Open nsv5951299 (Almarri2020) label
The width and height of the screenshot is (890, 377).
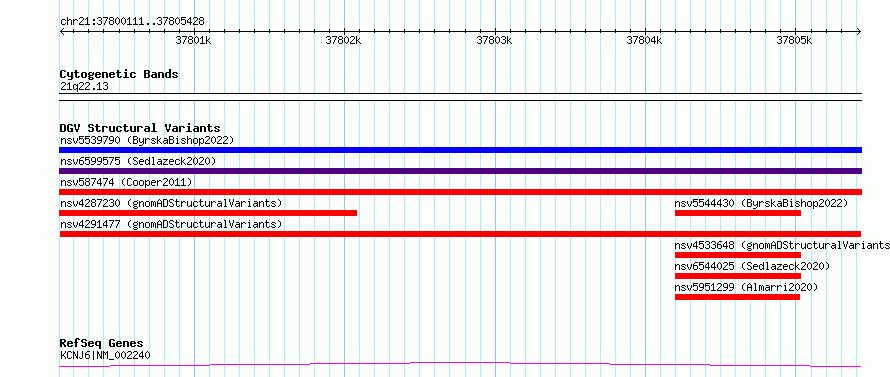(x=746, y=287)
